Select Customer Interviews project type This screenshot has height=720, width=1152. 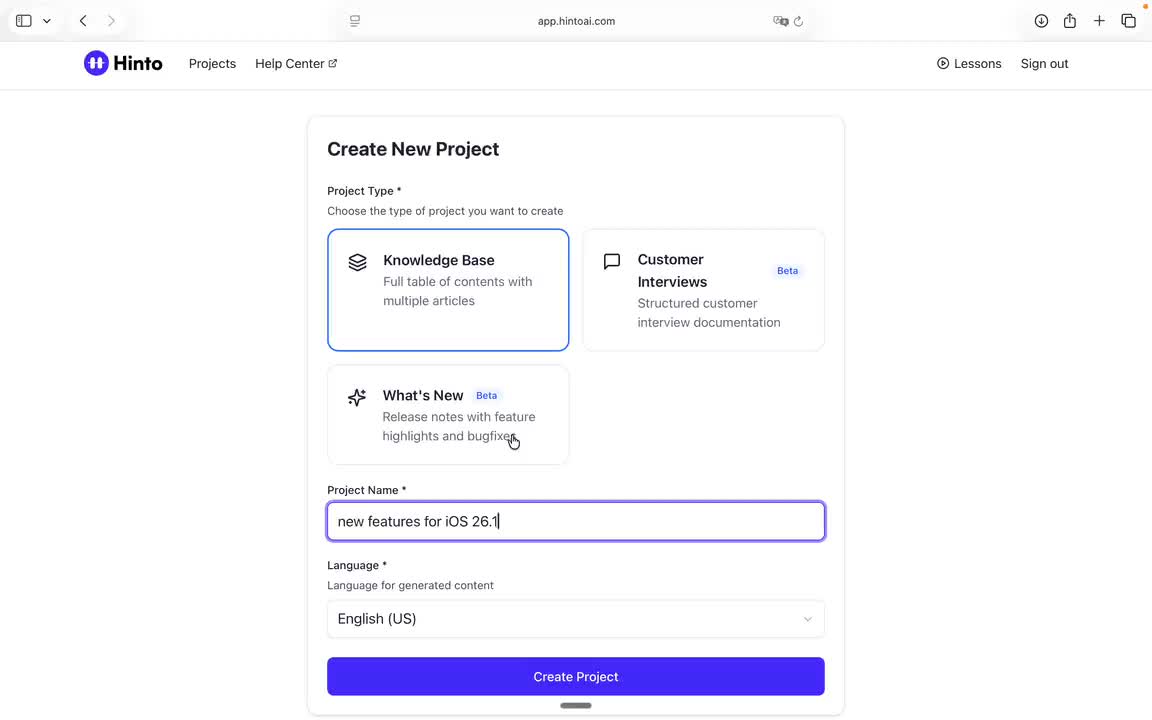click(x=703, y=290)
